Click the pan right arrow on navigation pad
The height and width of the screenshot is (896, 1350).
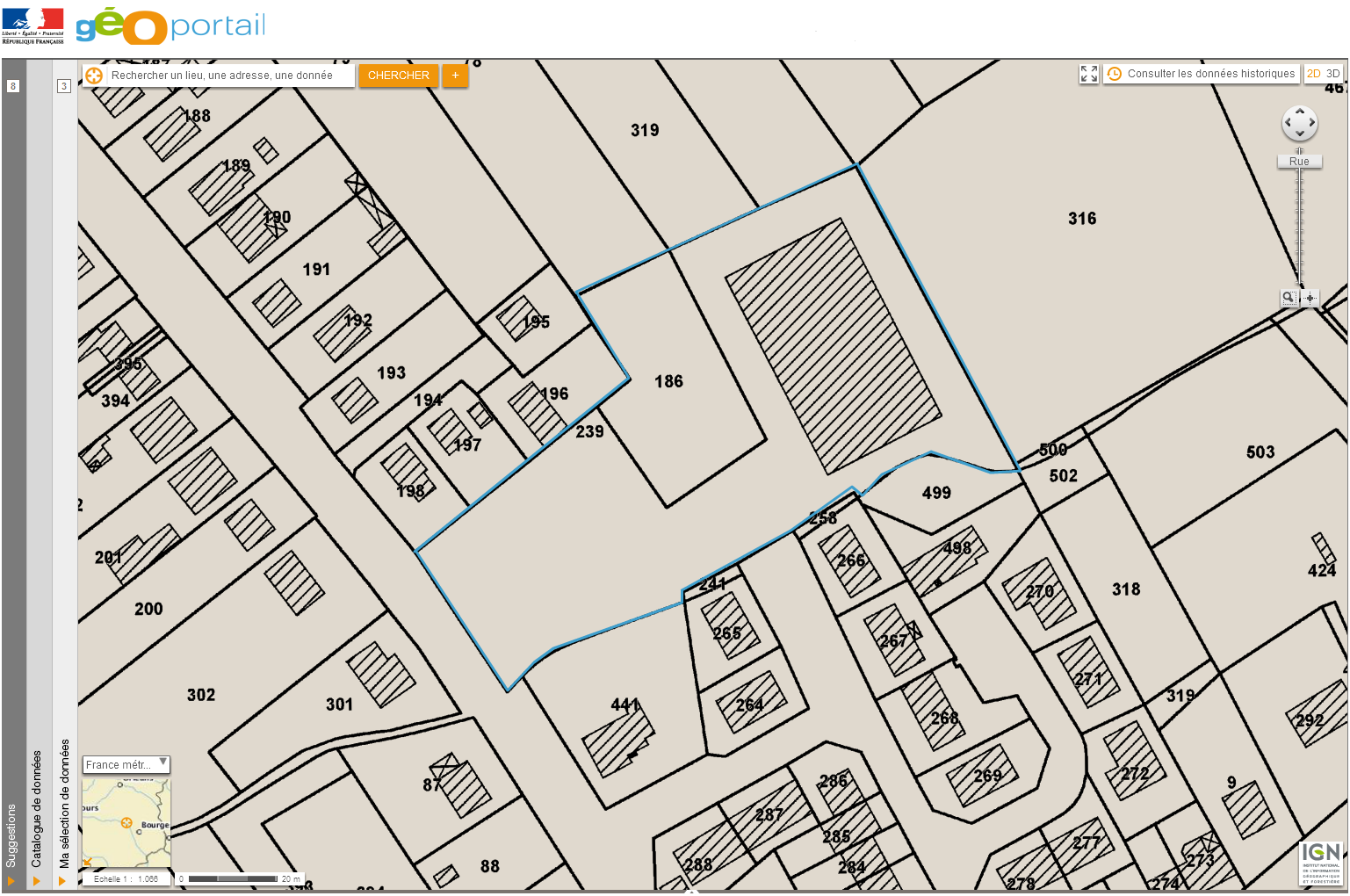pos(1312,123)
